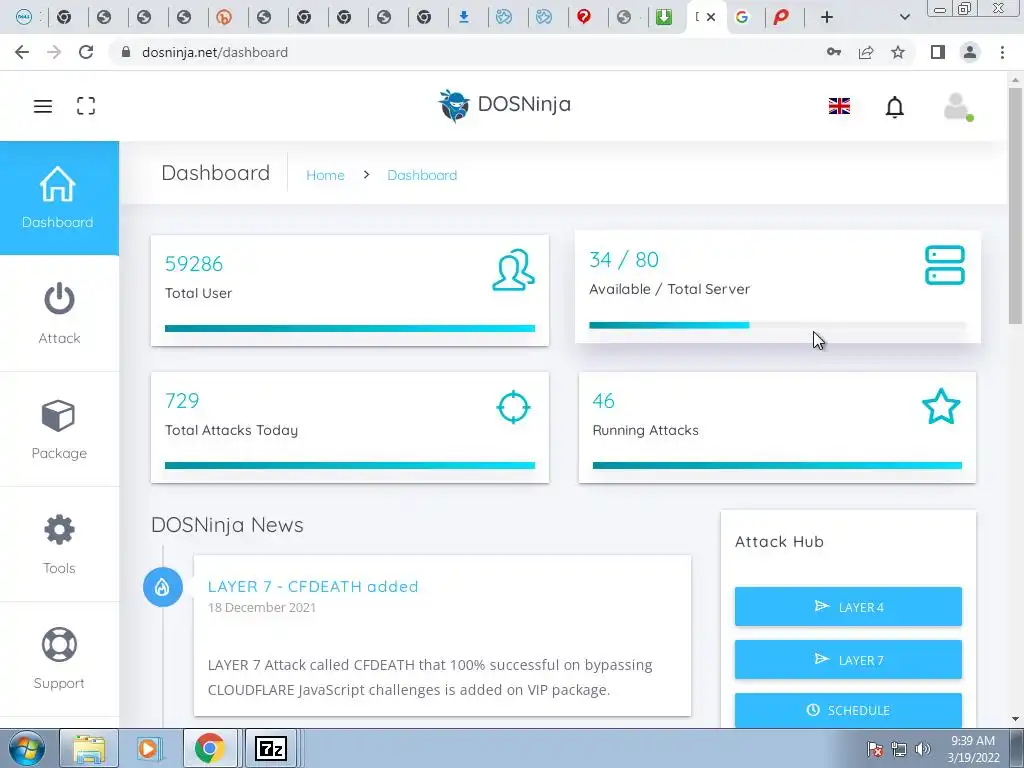Open the Windows Start menu
This screenshot has width=1024, height=768.
click(27, 748)
